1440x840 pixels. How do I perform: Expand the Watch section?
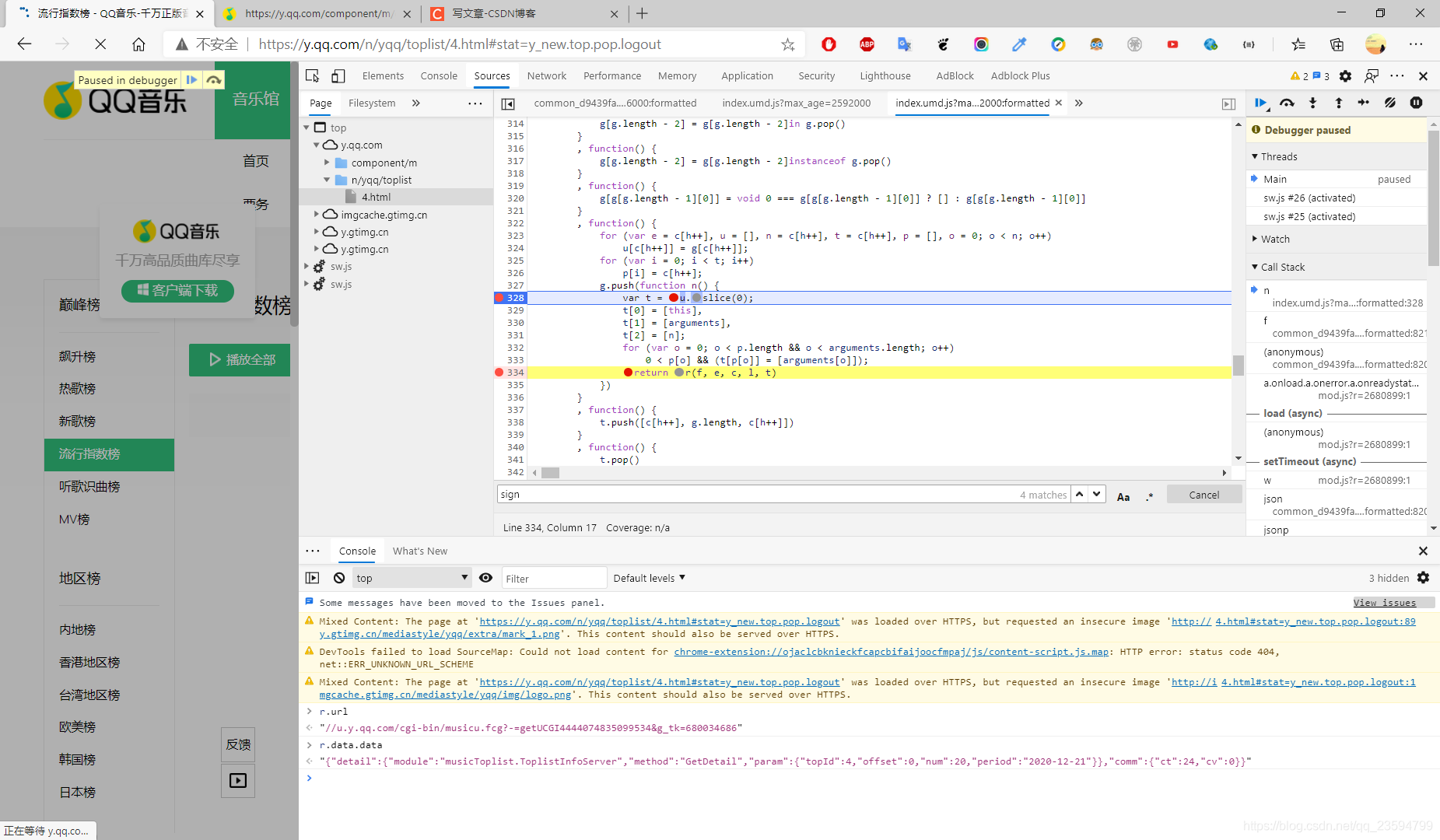[x=1275, y=239]
